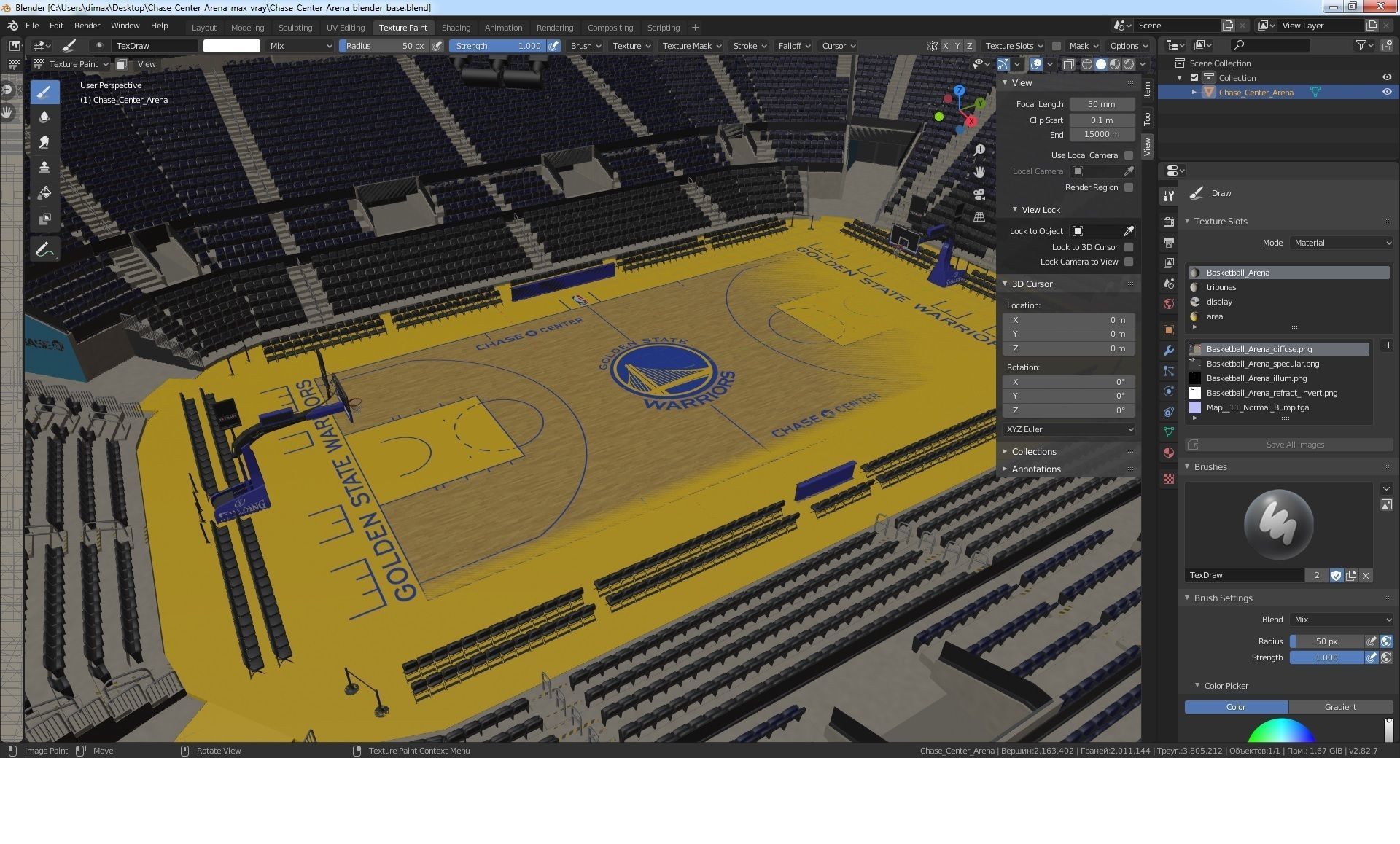Select the Fill bucket tool
This screenshot has width=1400, height=844.
point(44,193)
